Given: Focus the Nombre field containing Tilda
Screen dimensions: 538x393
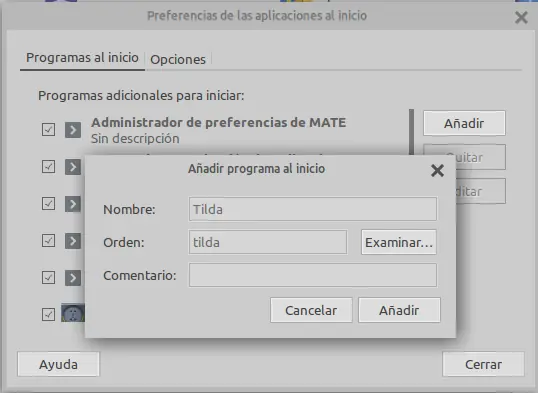Looking at the screenshot, I should coord(313,209).
